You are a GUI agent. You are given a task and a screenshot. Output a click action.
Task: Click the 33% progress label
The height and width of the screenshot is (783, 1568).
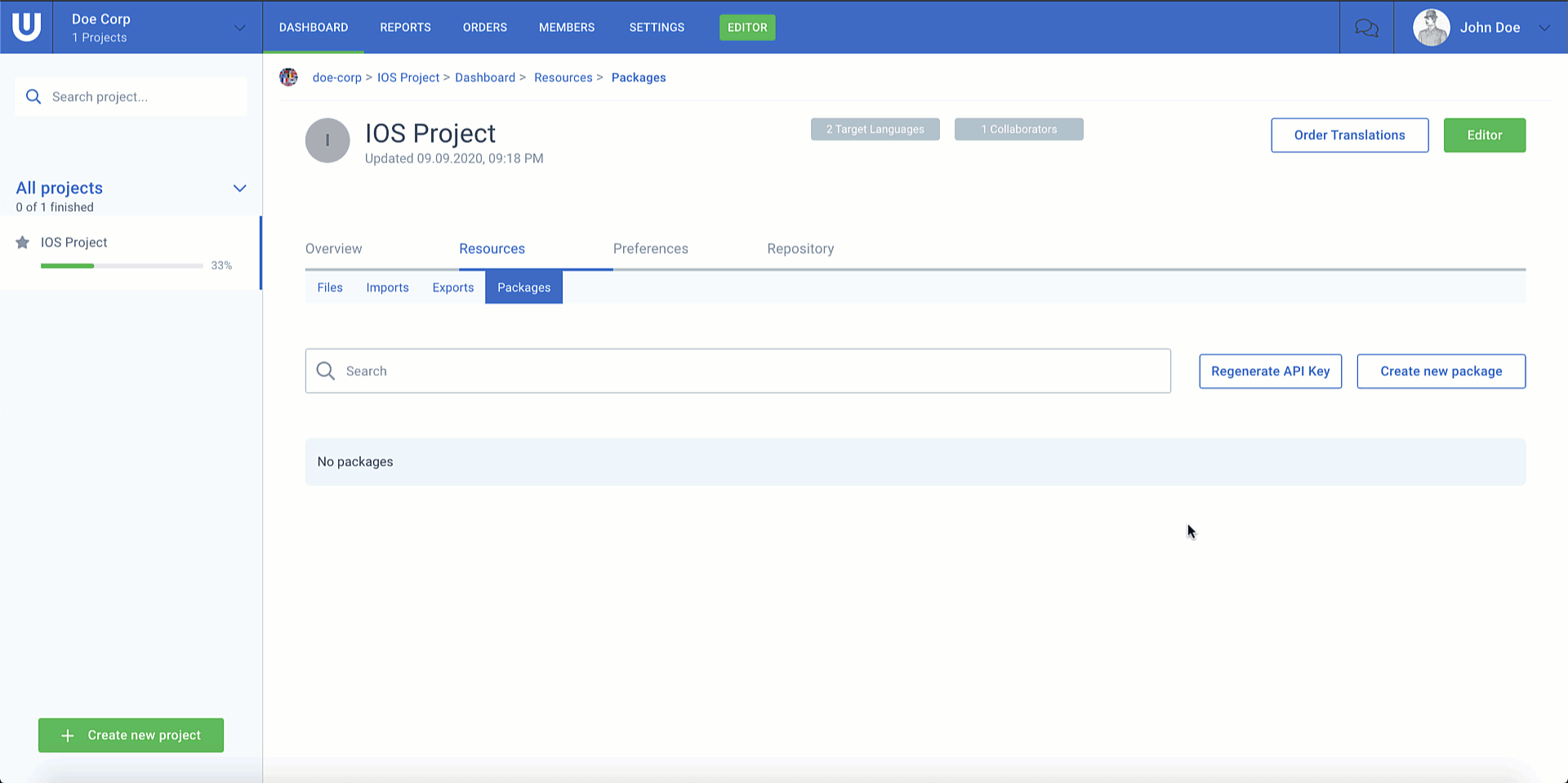[221, 265]
